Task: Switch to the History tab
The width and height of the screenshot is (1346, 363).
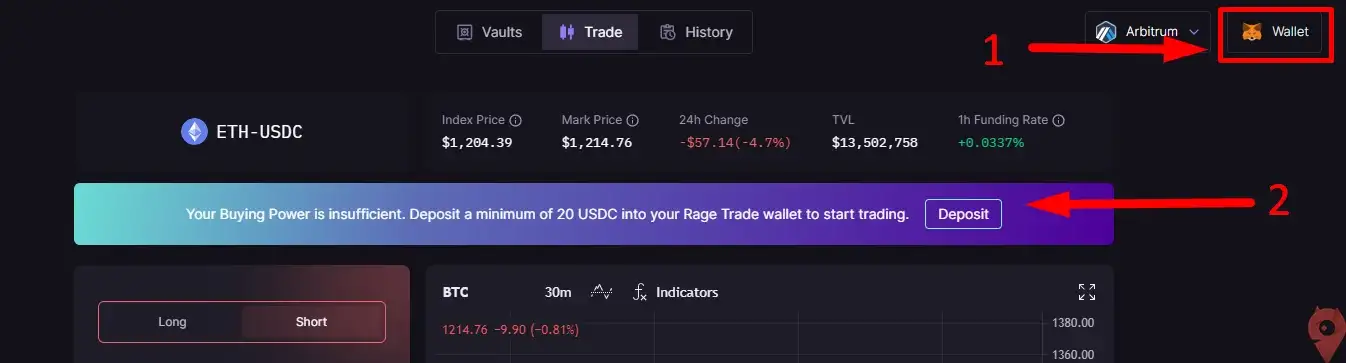Action: [696, 32]
